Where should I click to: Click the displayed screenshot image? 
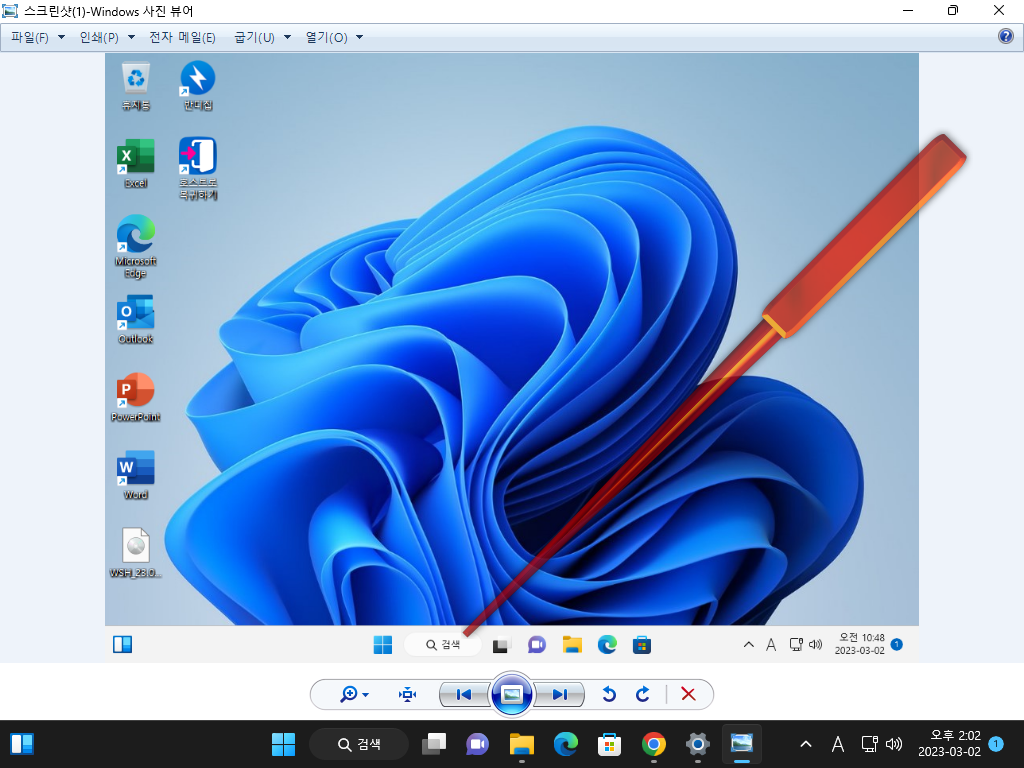512,358
